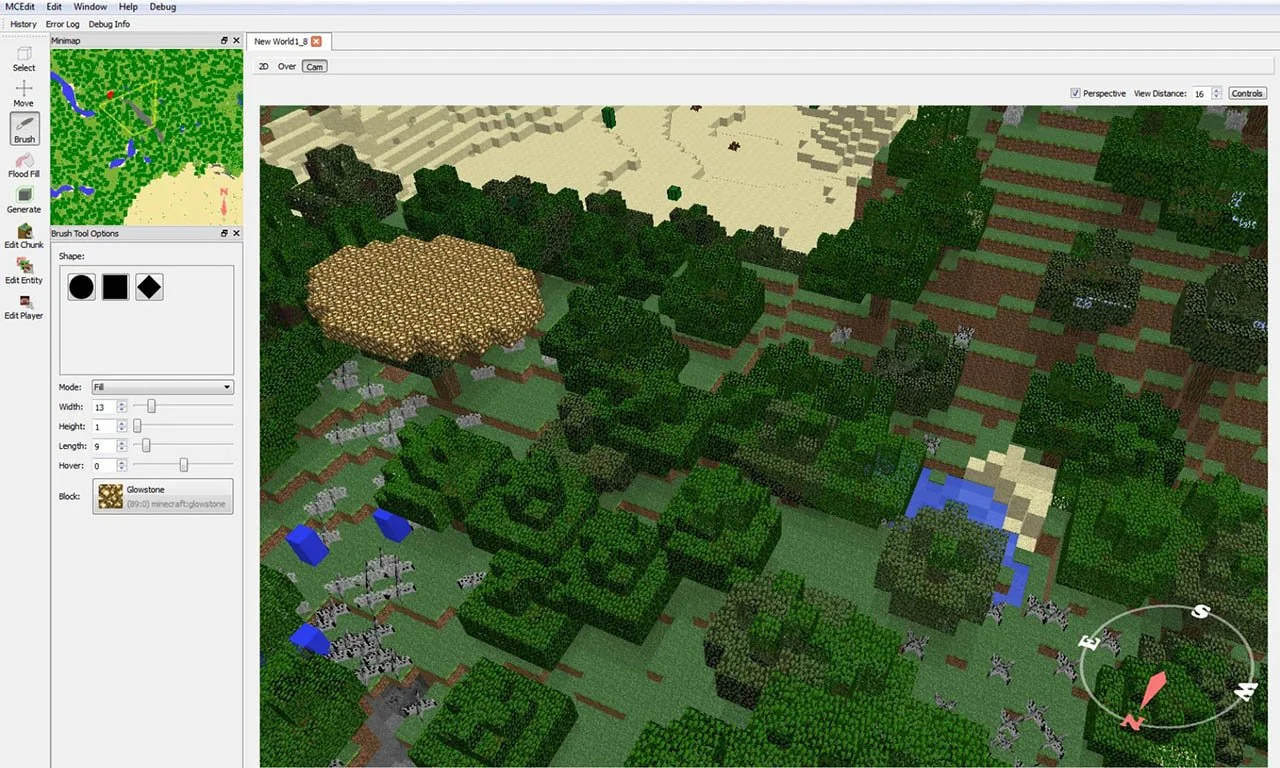1280x768 pixels.
Task: Choose the Select tool
Action: tap(24, 59)
